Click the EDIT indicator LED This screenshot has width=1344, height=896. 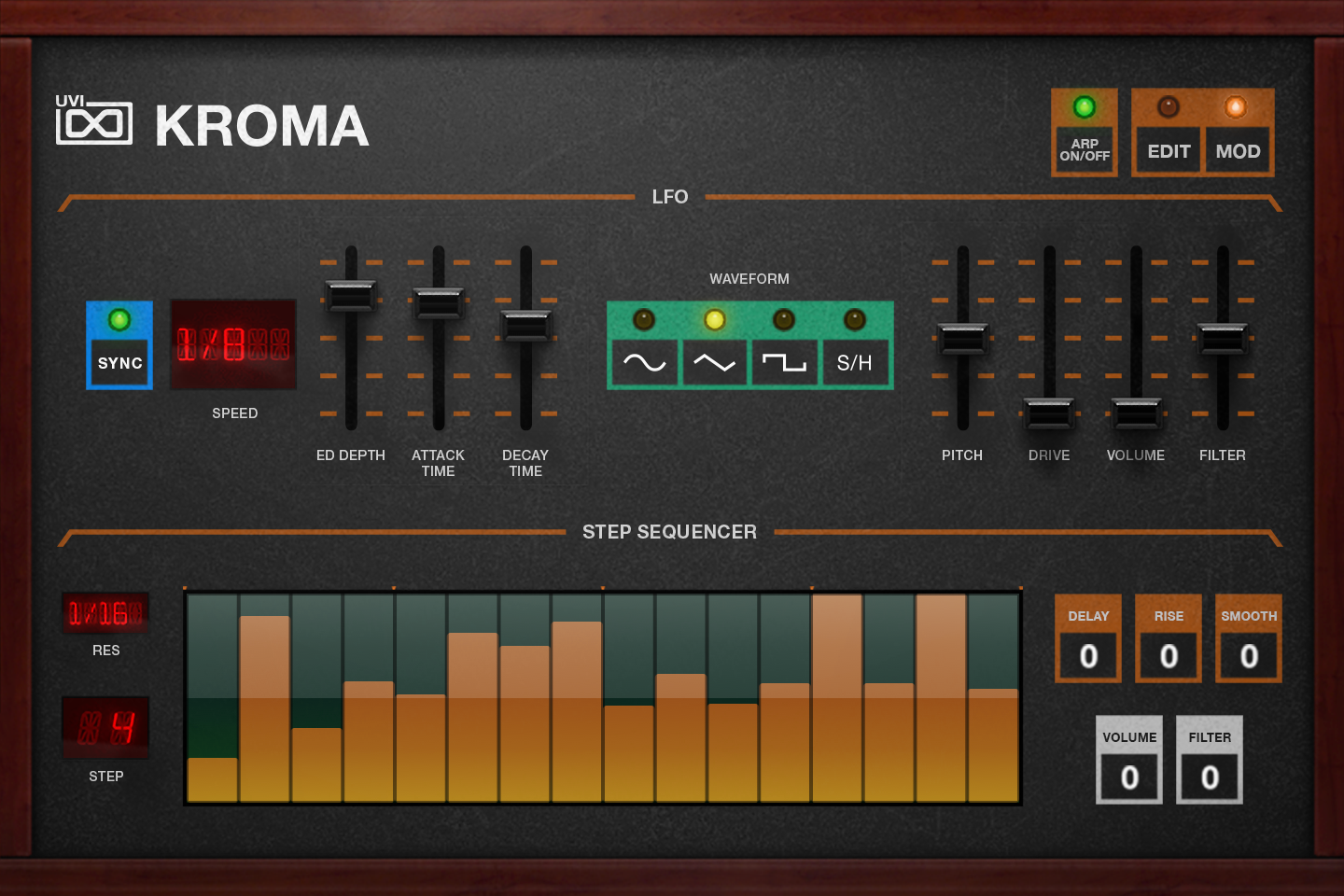(x=1167, y=106)
